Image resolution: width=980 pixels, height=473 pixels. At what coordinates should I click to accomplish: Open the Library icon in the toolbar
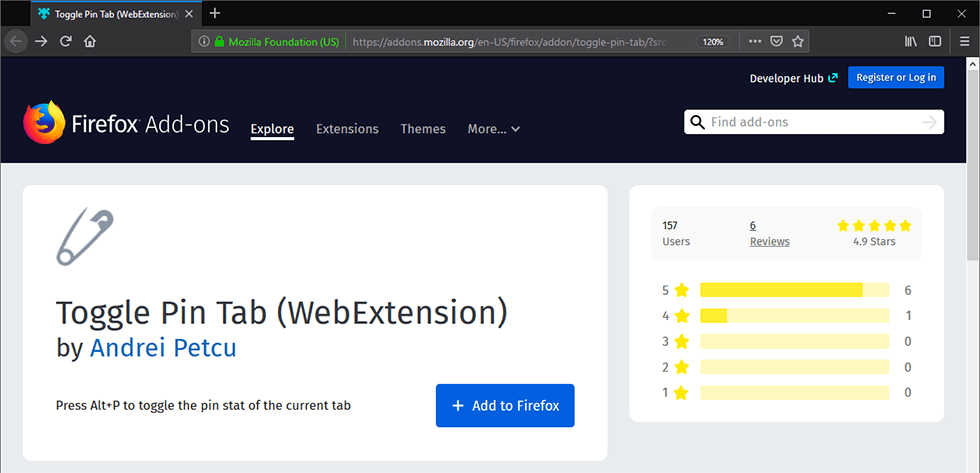tap(911, 42)
